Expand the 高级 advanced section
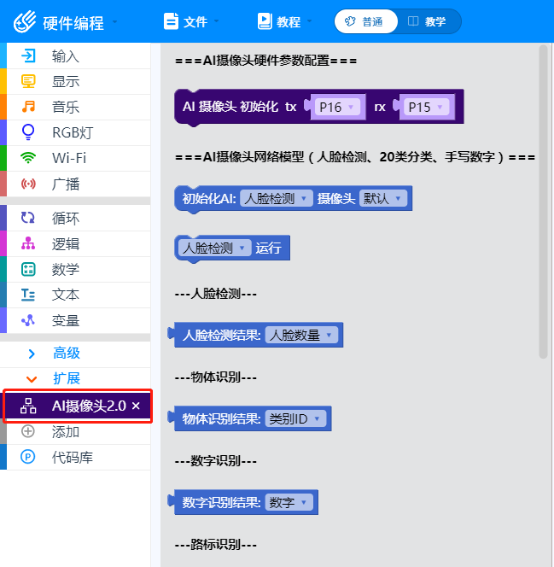The image size is (554, 567). pos(67,353)
